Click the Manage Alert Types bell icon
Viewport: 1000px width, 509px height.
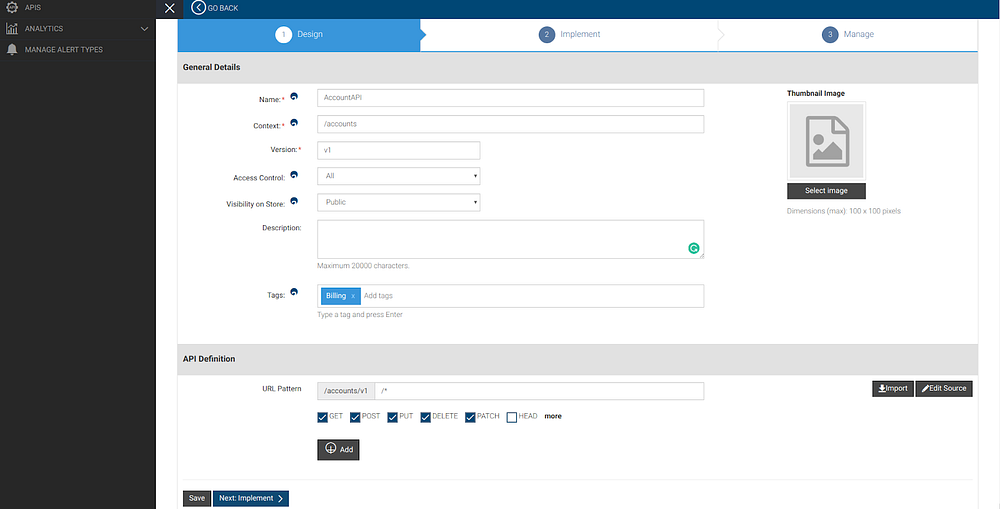click(11, 50)
